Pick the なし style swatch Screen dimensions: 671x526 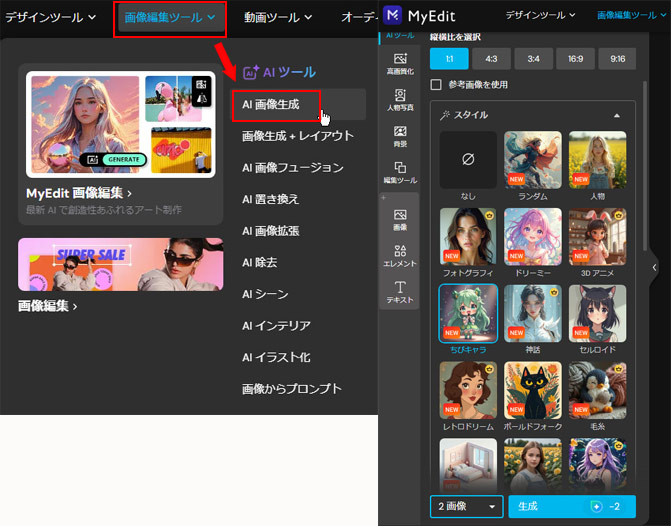[x=468, y=160]
